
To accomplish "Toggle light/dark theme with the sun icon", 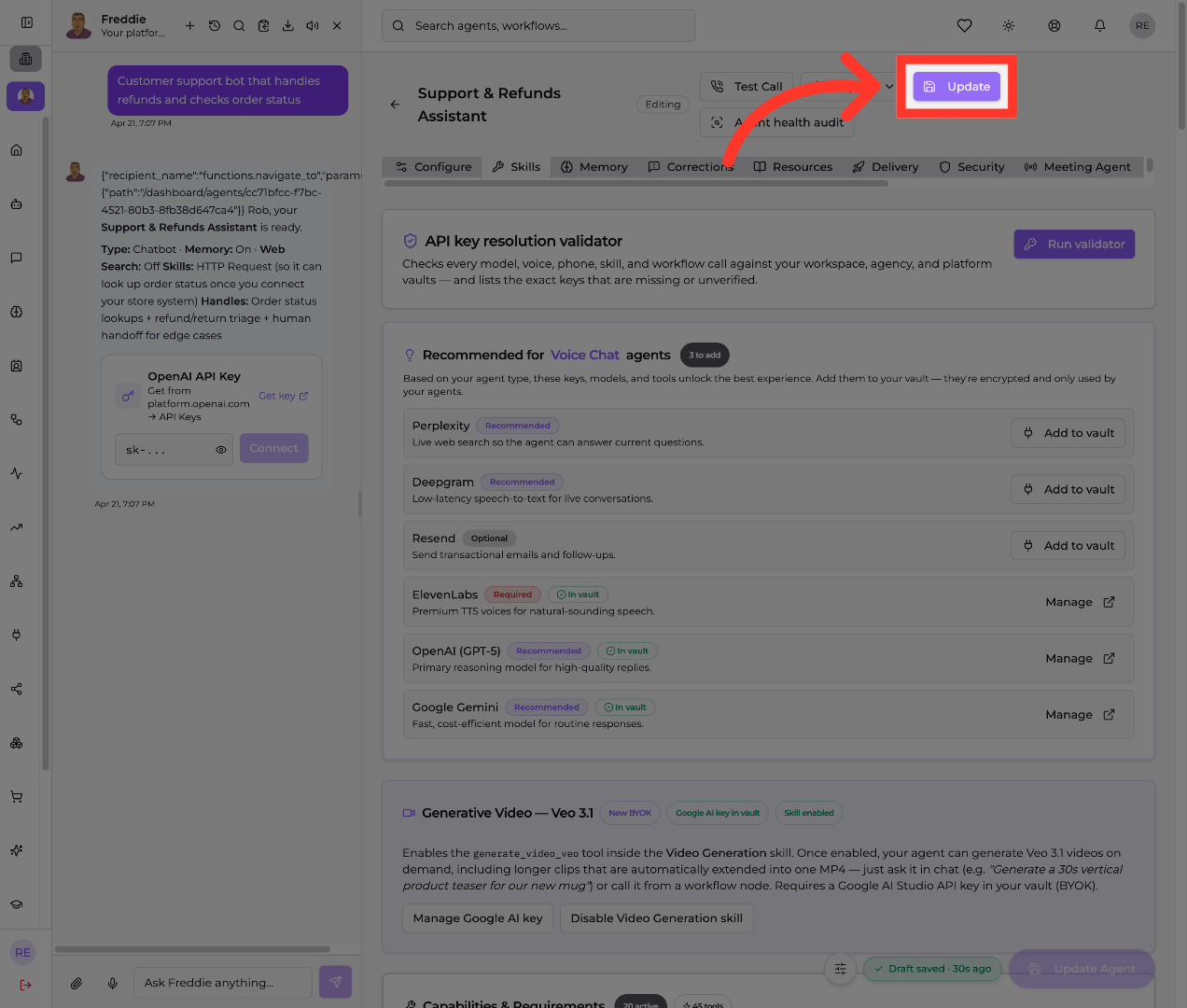I will pyautogui.click(x=1009, y=26).
